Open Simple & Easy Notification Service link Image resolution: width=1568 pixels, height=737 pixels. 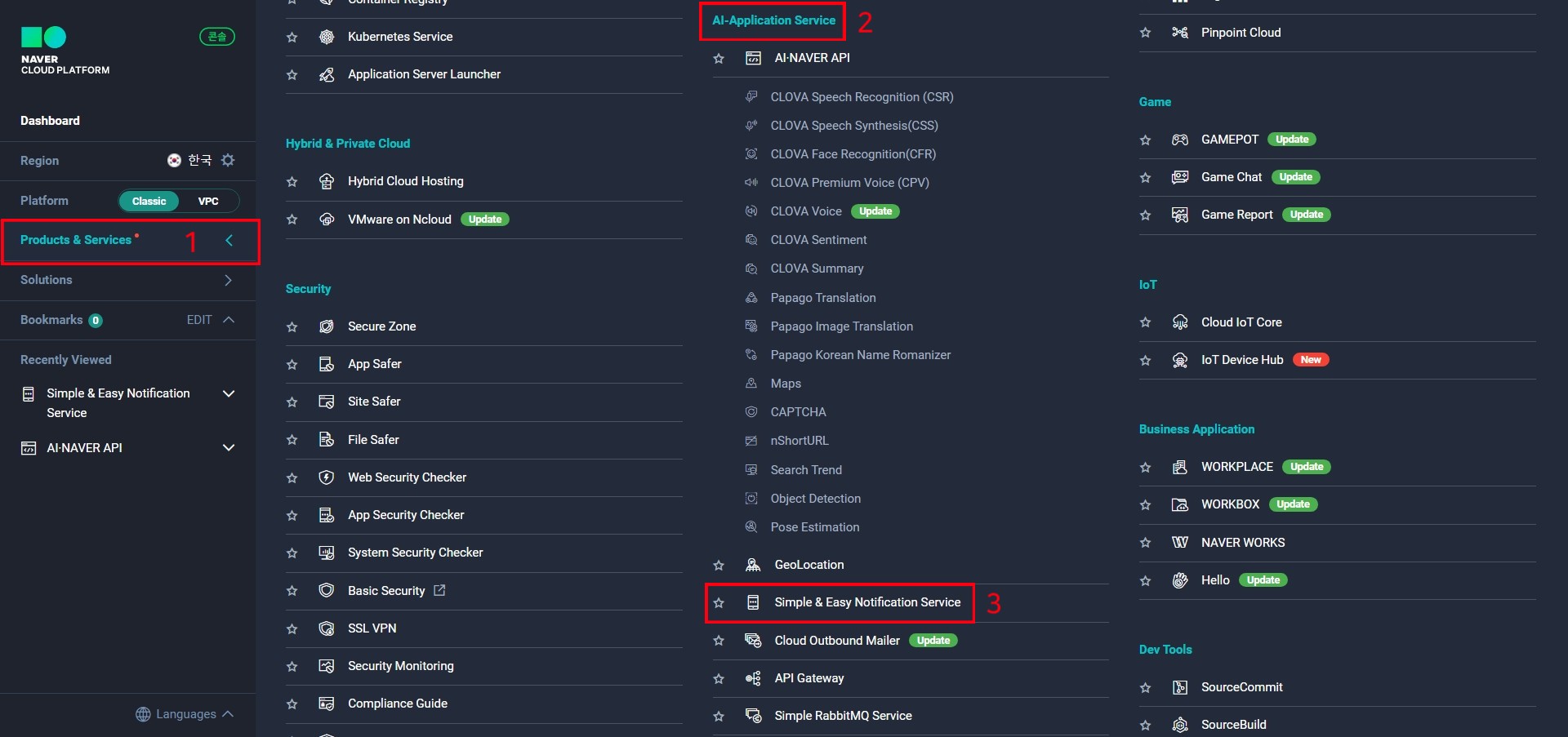tap(867, 602)
